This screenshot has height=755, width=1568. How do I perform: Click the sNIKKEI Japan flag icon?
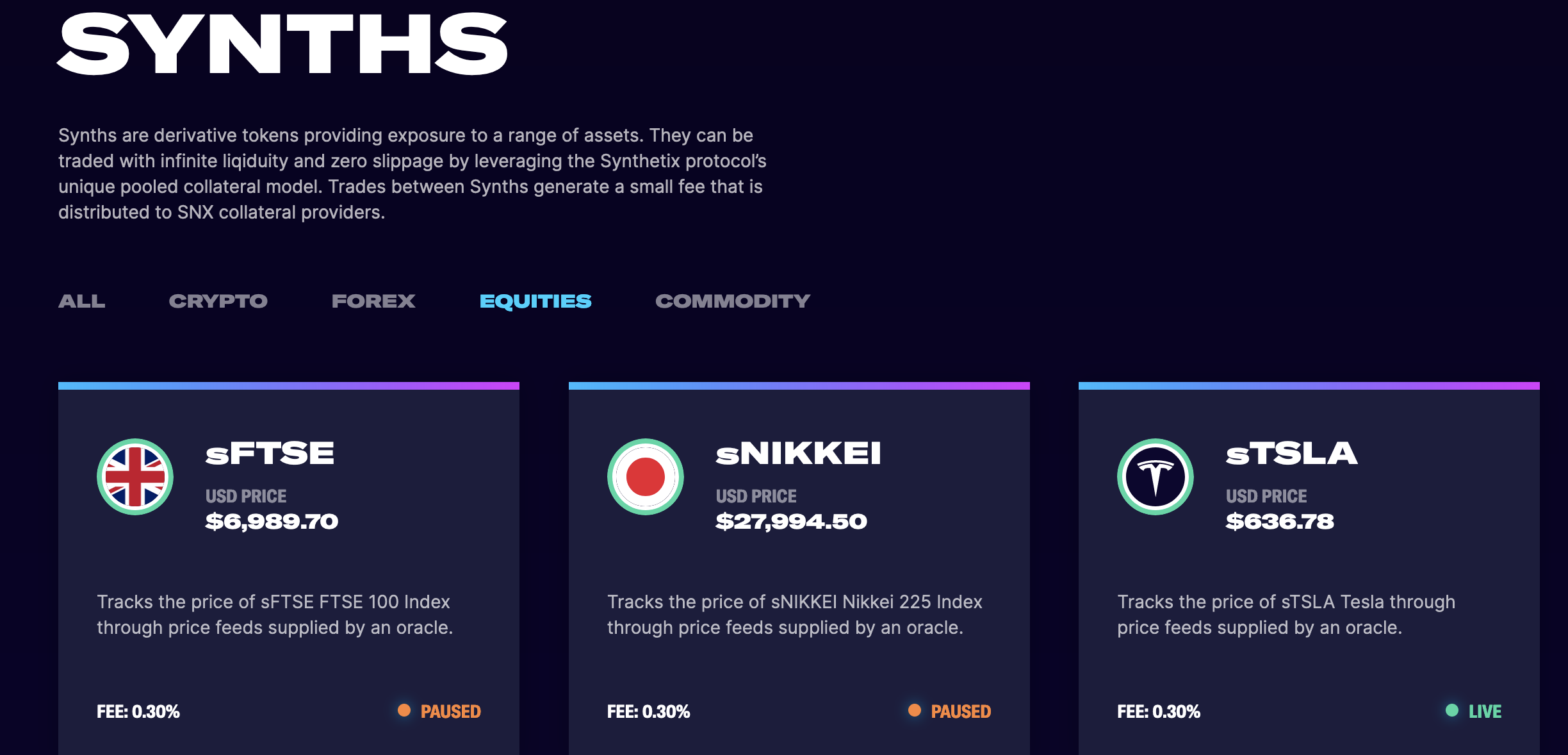tap(645, 477)
